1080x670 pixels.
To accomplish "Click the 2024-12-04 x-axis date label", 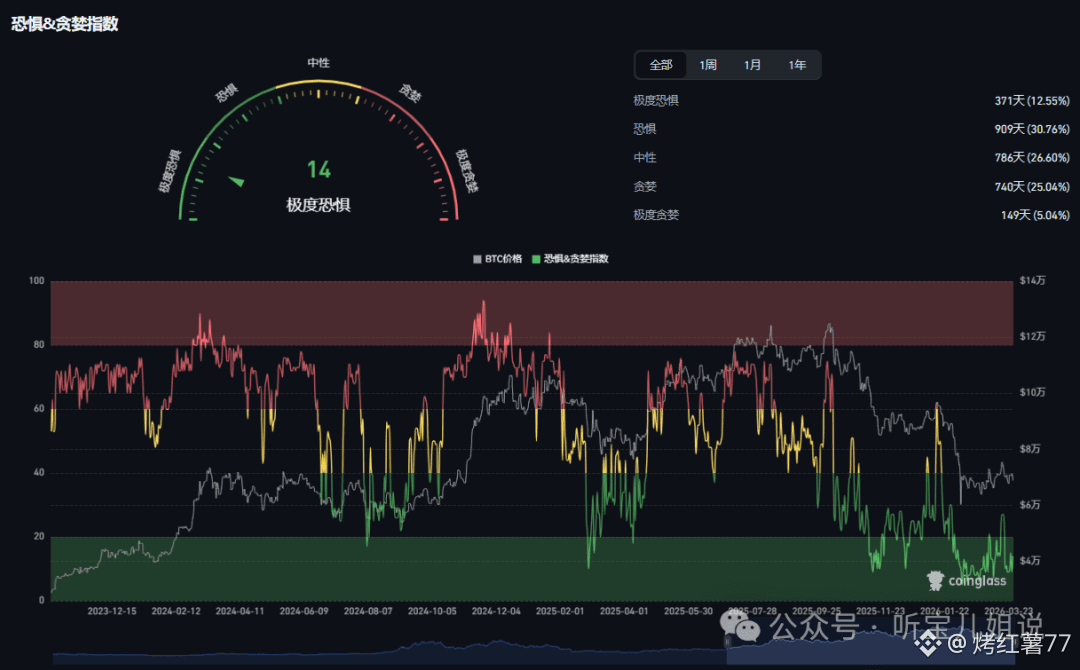I will pyautogui.click(x=496, y=611).
